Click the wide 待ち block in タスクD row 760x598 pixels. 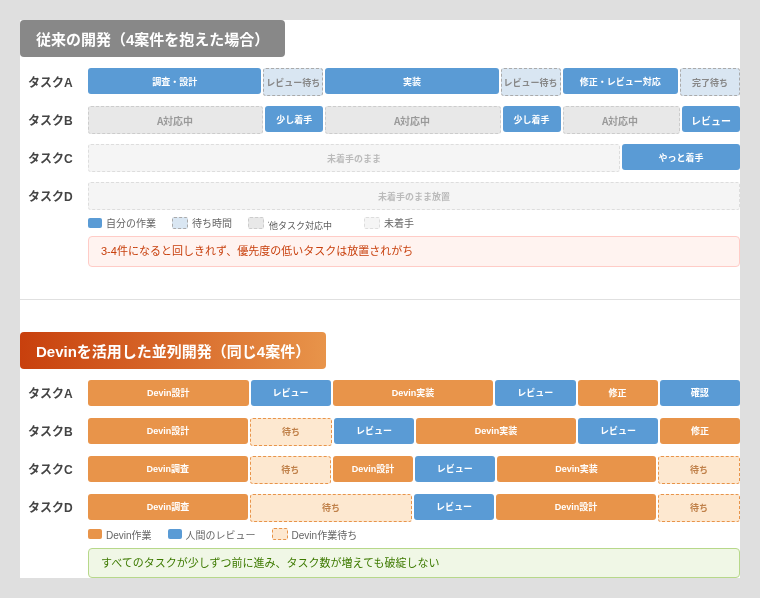(x=331, y=508)
